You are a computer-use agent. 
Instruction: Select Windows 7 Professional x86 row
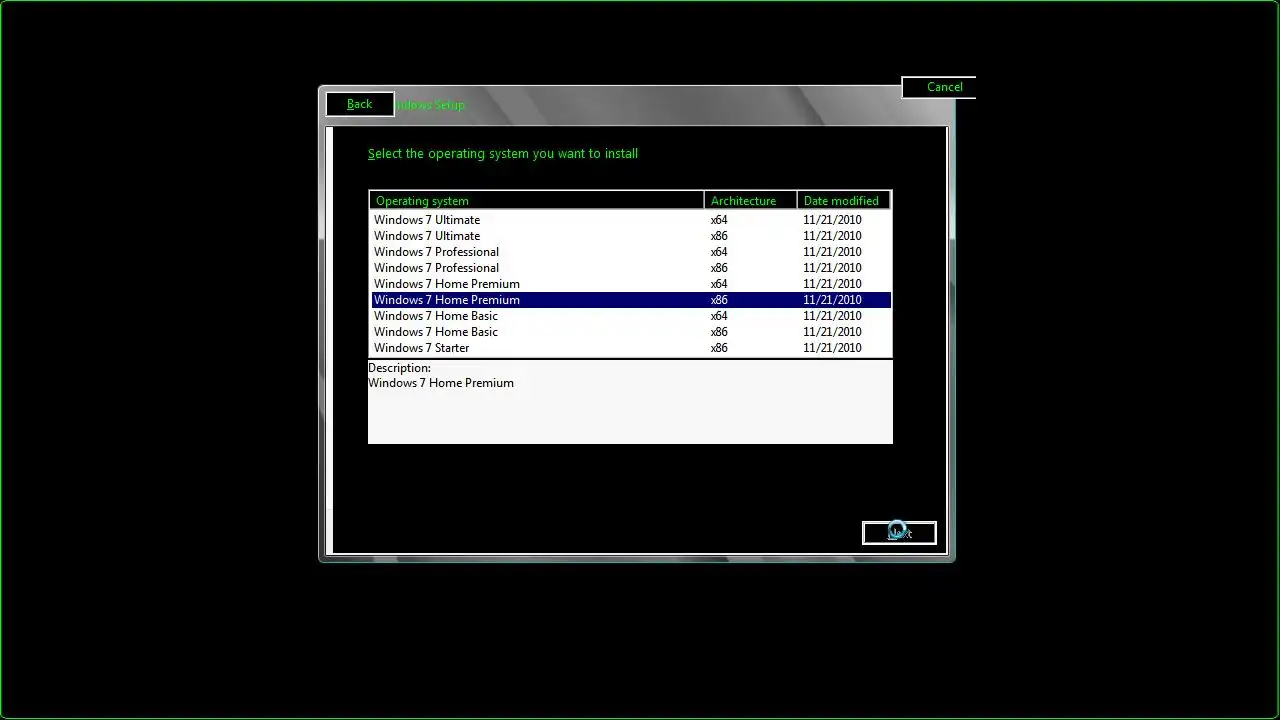tap(630, 268)
